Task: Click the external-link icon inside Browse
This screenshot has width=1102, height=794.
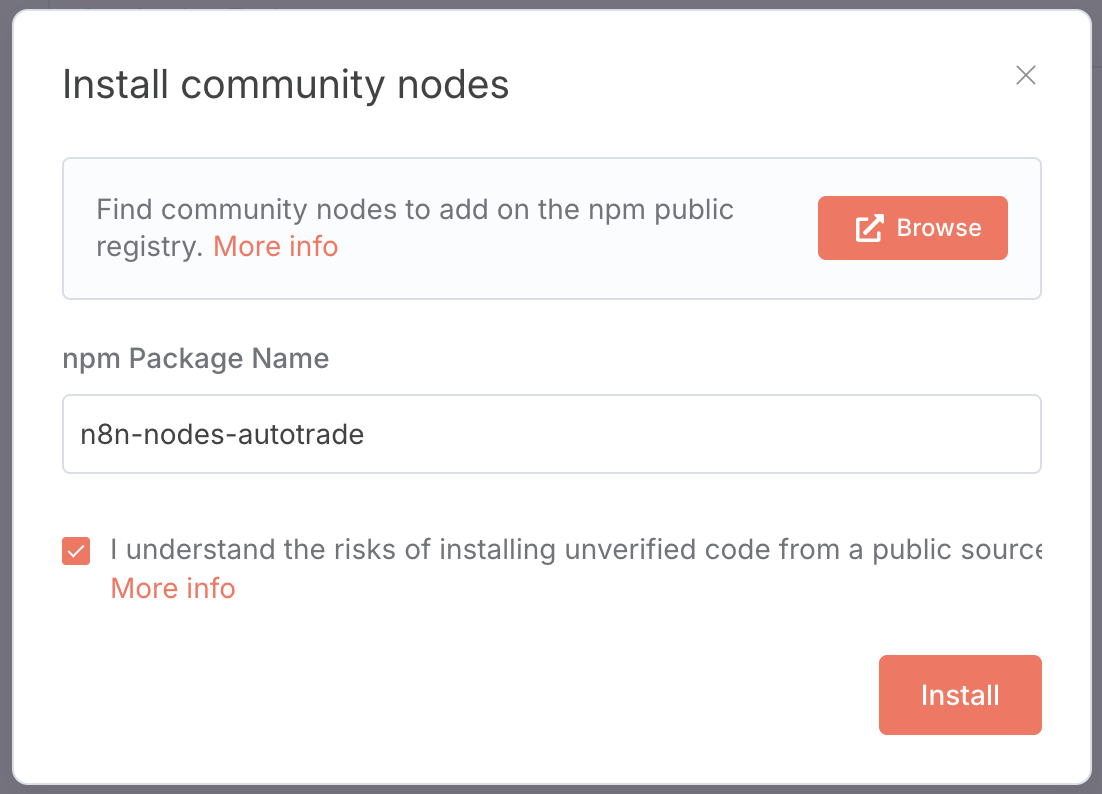Action: (869, 228)
